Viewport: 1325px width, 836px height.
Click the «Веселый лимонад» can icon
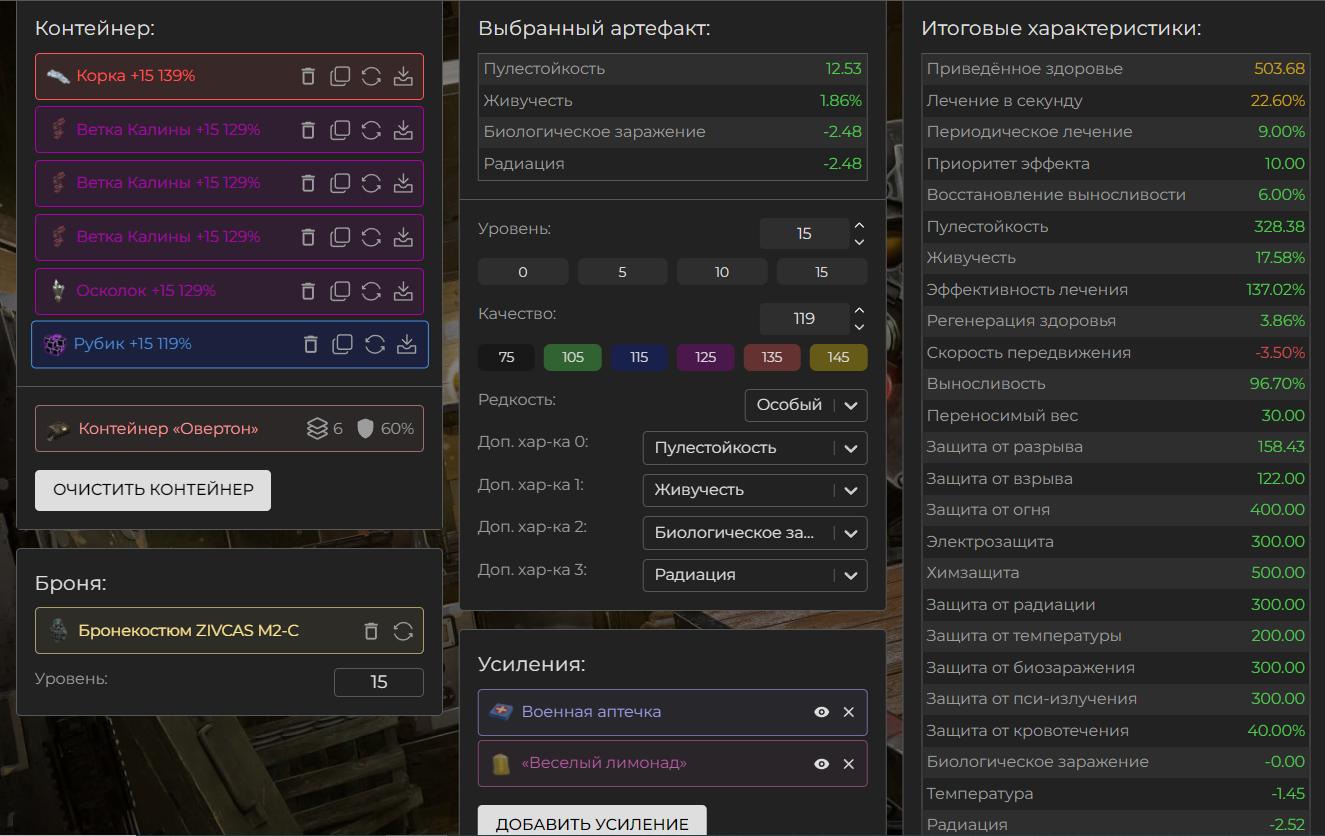click(x=501, y=763)
